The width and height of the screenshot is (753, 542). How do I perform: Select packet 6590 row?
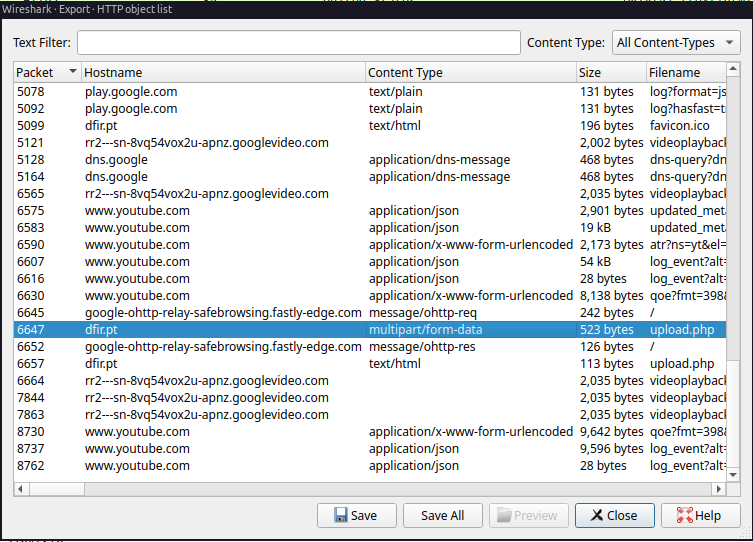pos(370,245)
